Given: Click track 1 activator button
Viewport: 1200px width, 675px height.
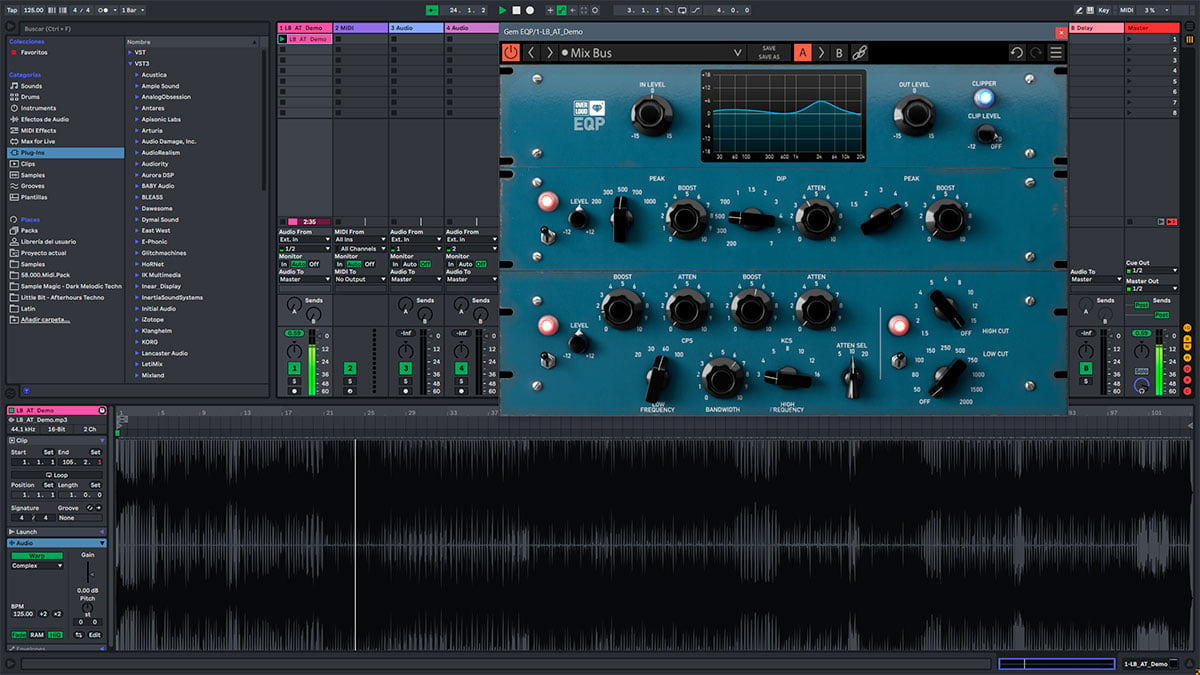Looking at the screenshot, I should (x=294, y=369).
